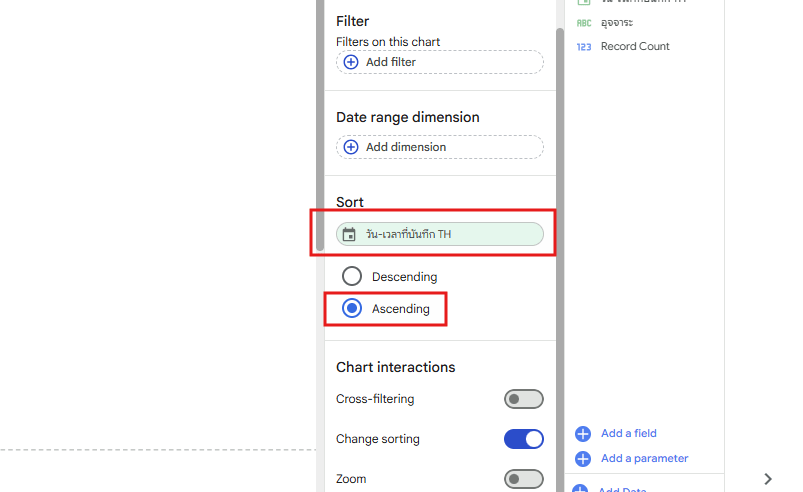Disable the Change sorting toggle
The image size is (803, 492).
coord(523,439)
